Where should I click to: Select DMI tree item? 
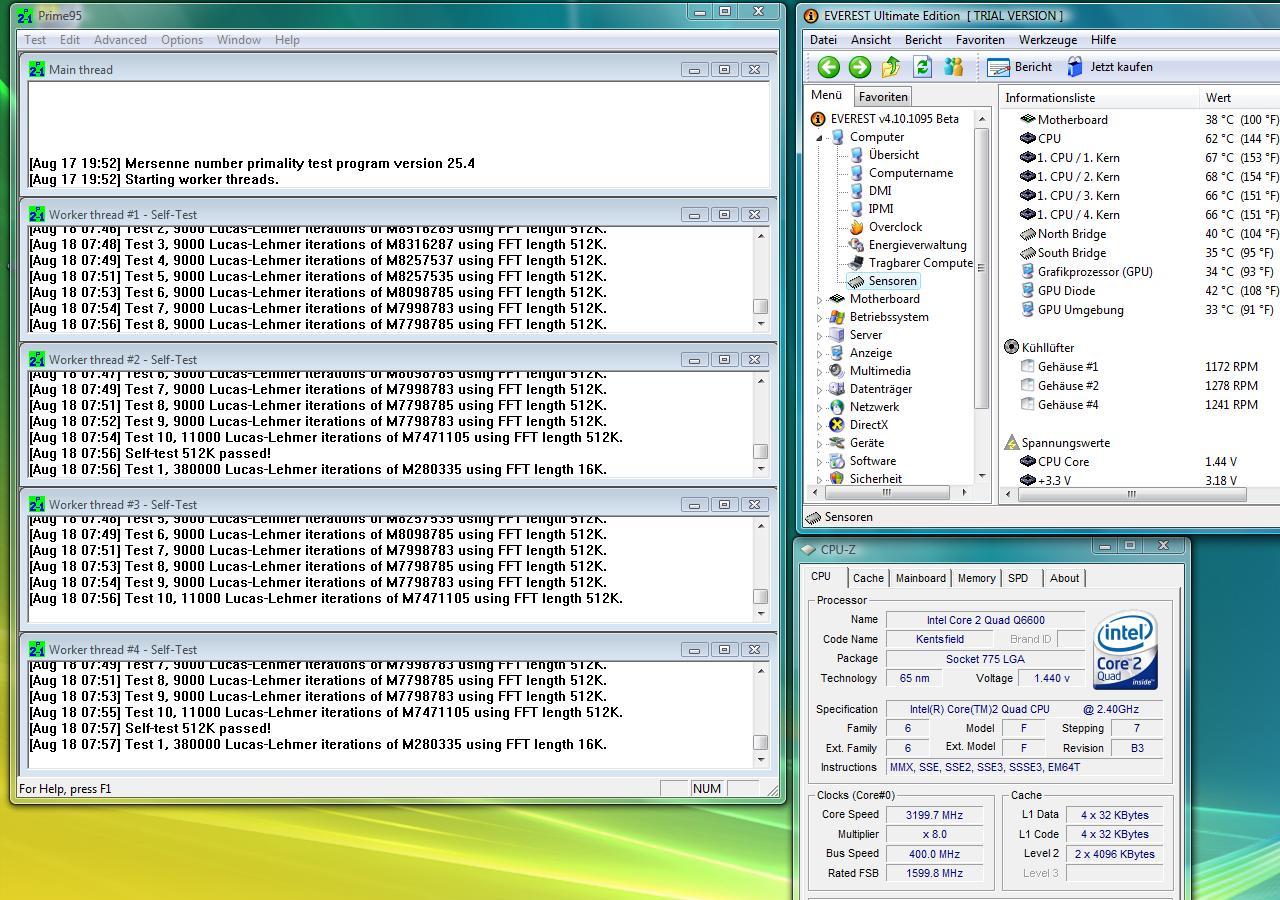click(x=880, y=191)
